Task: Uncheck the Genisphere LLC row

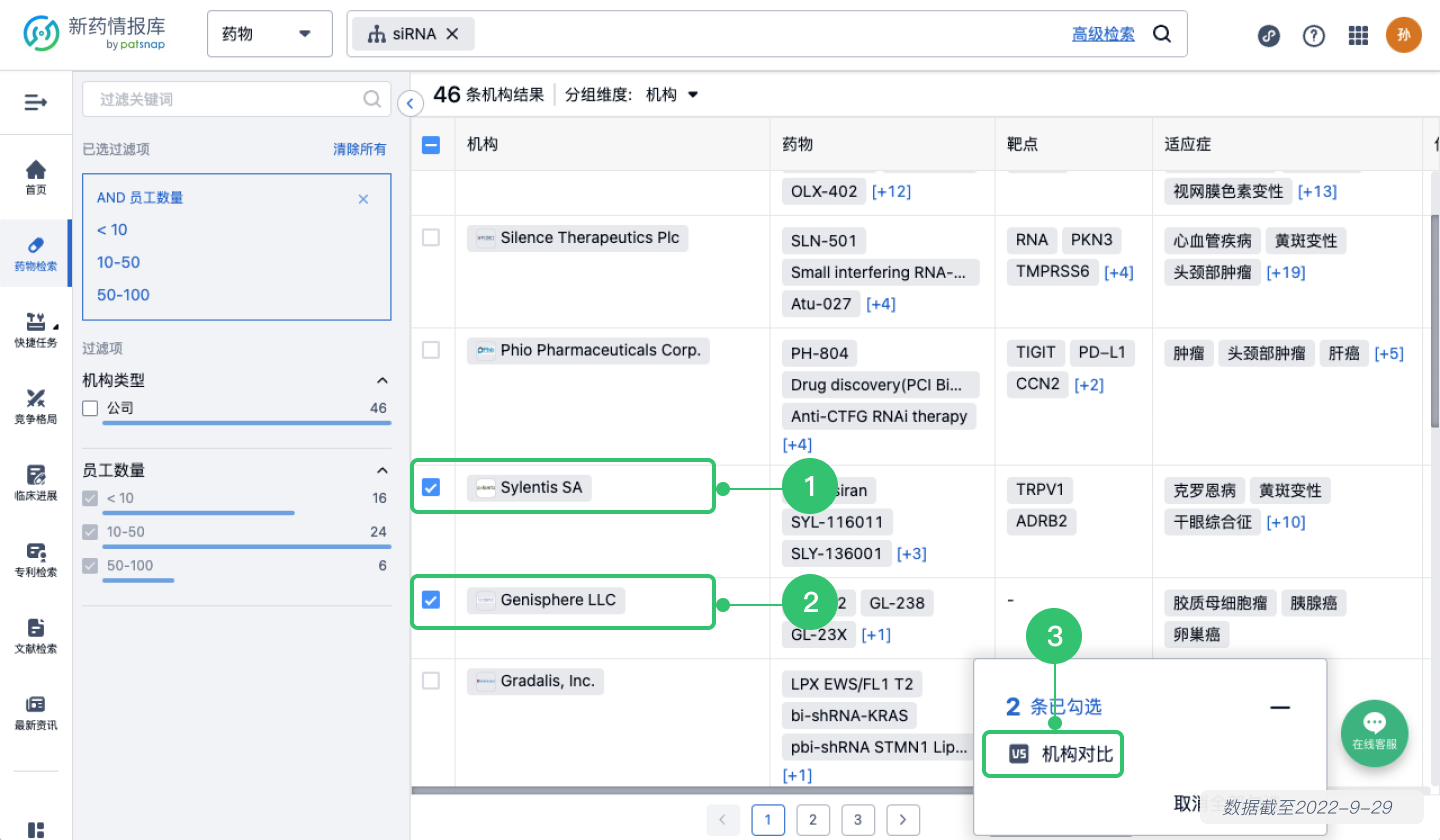Action: [431, 600]
